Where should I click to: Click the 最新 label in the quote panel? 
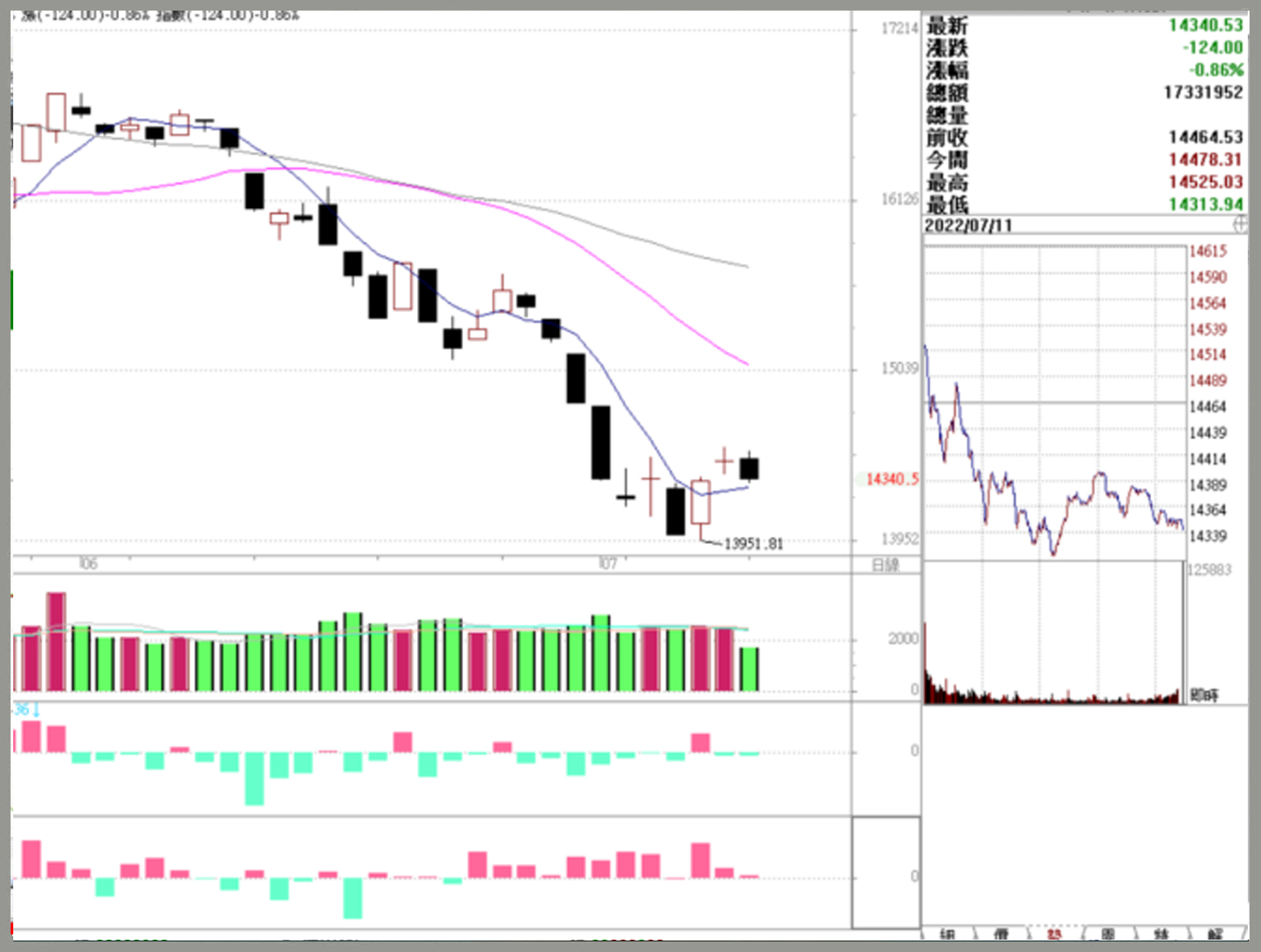(947, 26)
